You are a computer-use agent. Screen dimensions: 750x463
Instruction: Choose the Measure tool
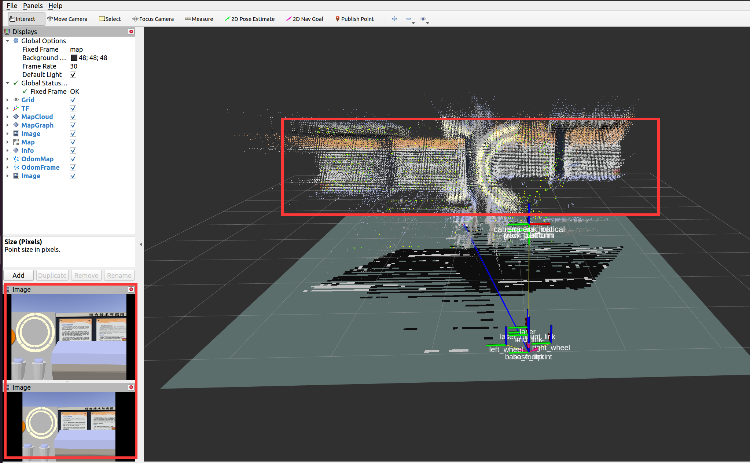click(x=201, y=18)
